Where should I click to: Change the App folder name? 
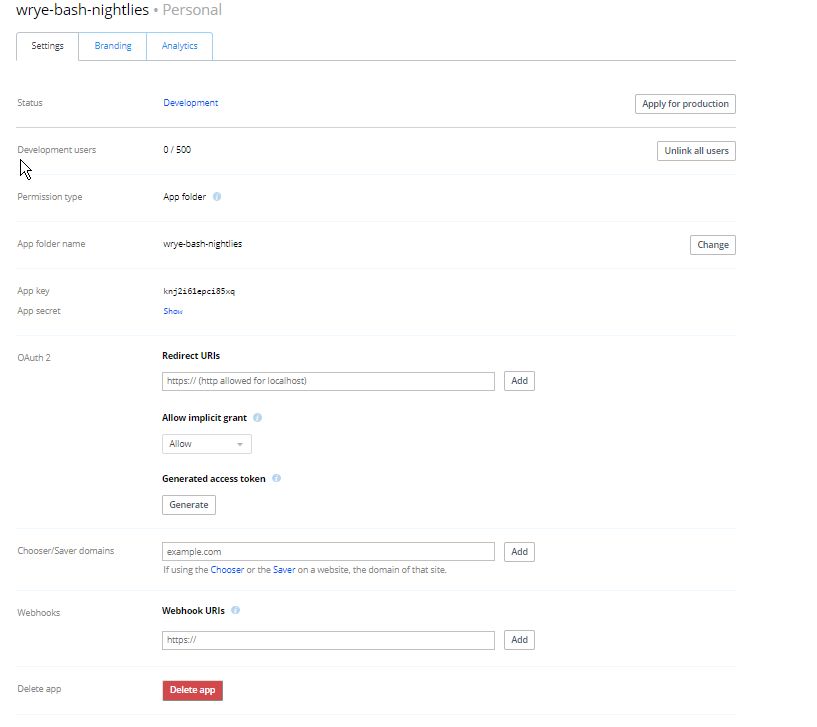pos(713,245)
